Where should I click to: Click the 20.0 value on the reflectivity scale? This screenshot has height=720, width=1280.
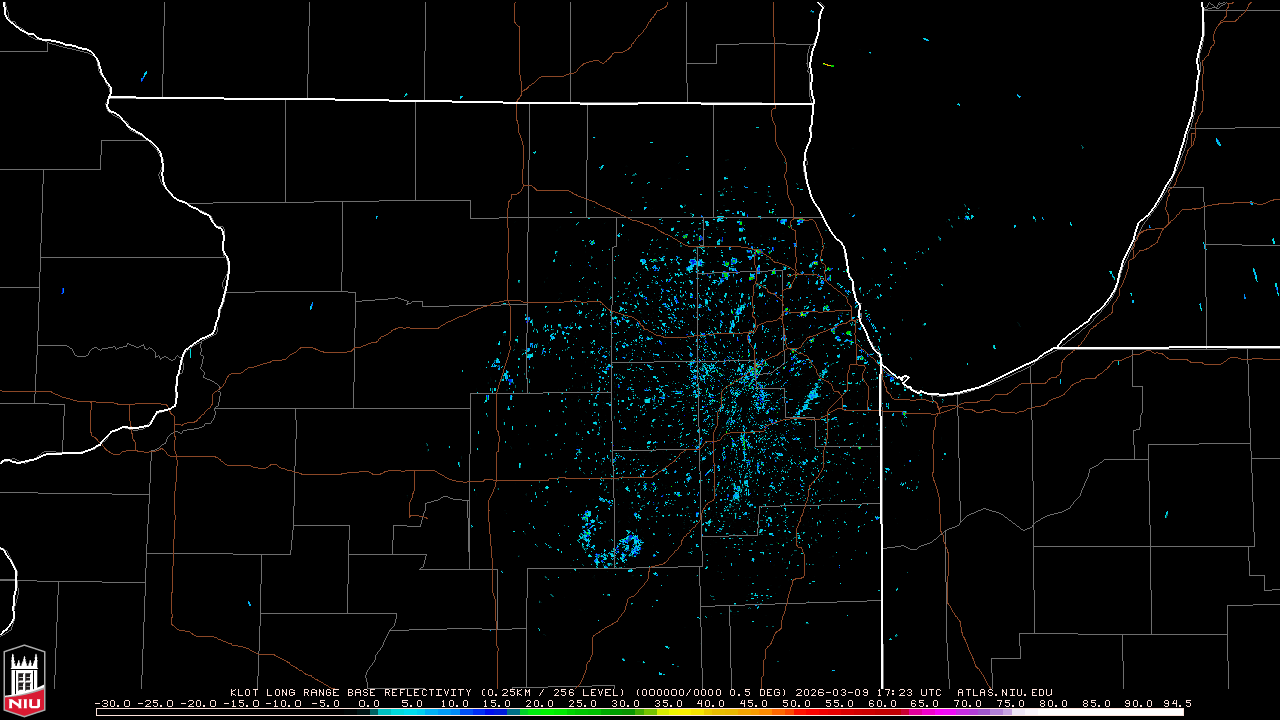pos(539,703)
